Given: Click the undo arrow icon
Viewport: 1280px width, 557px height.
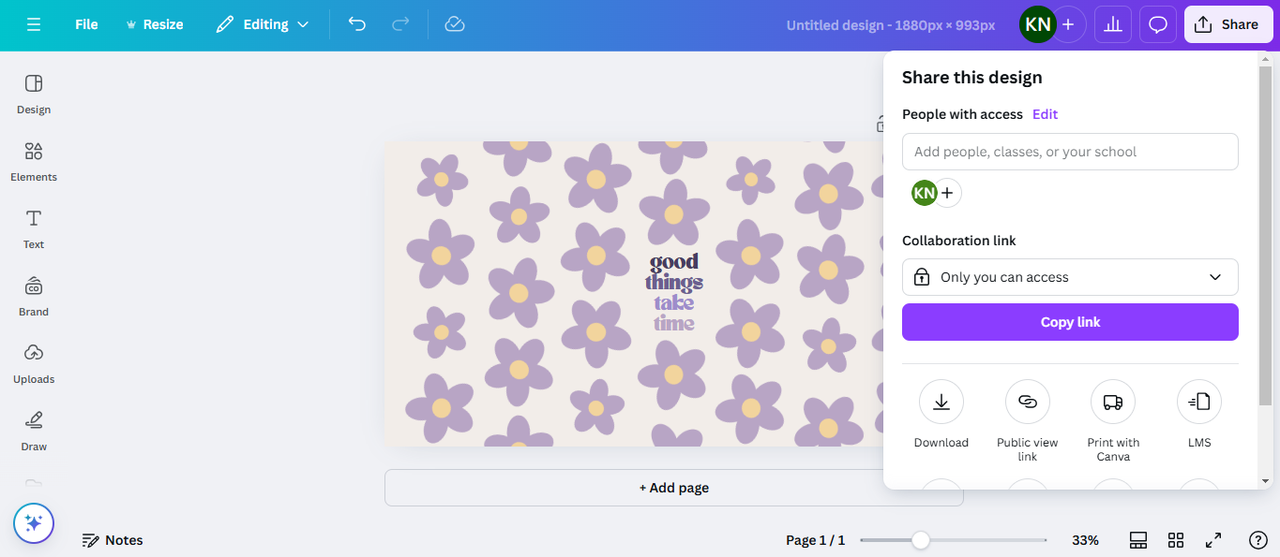Looking at the screenshot, I should [x=357, y=24].
